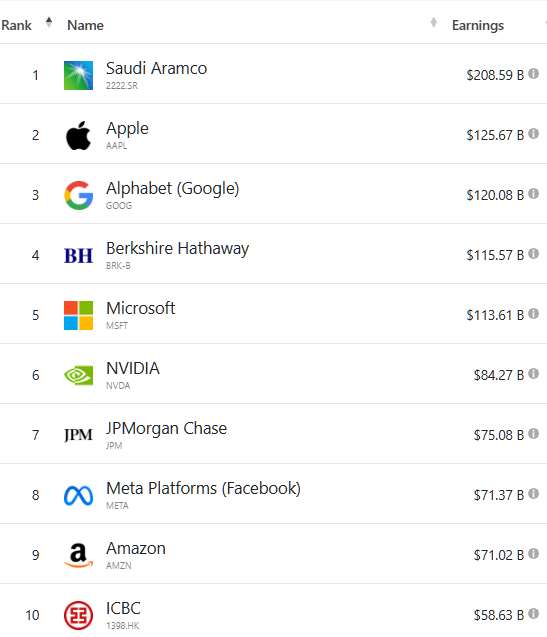547x637 pixels.
Task: Click info icon beside $208.59 B earnings
Action: pos(534,74)
